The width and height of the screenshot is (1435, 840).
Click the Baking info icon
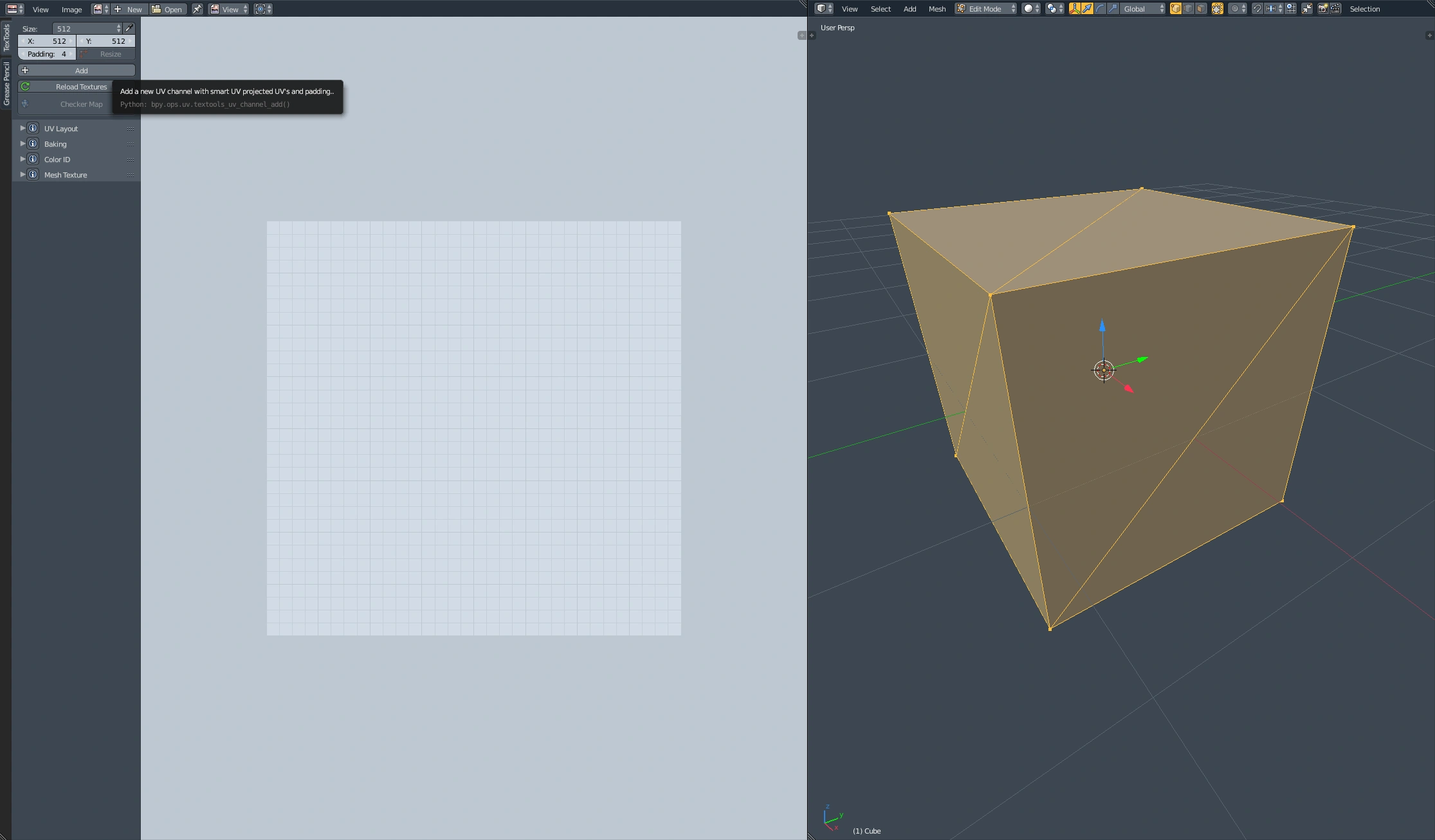pyautogui.click(x=33, y=144)
